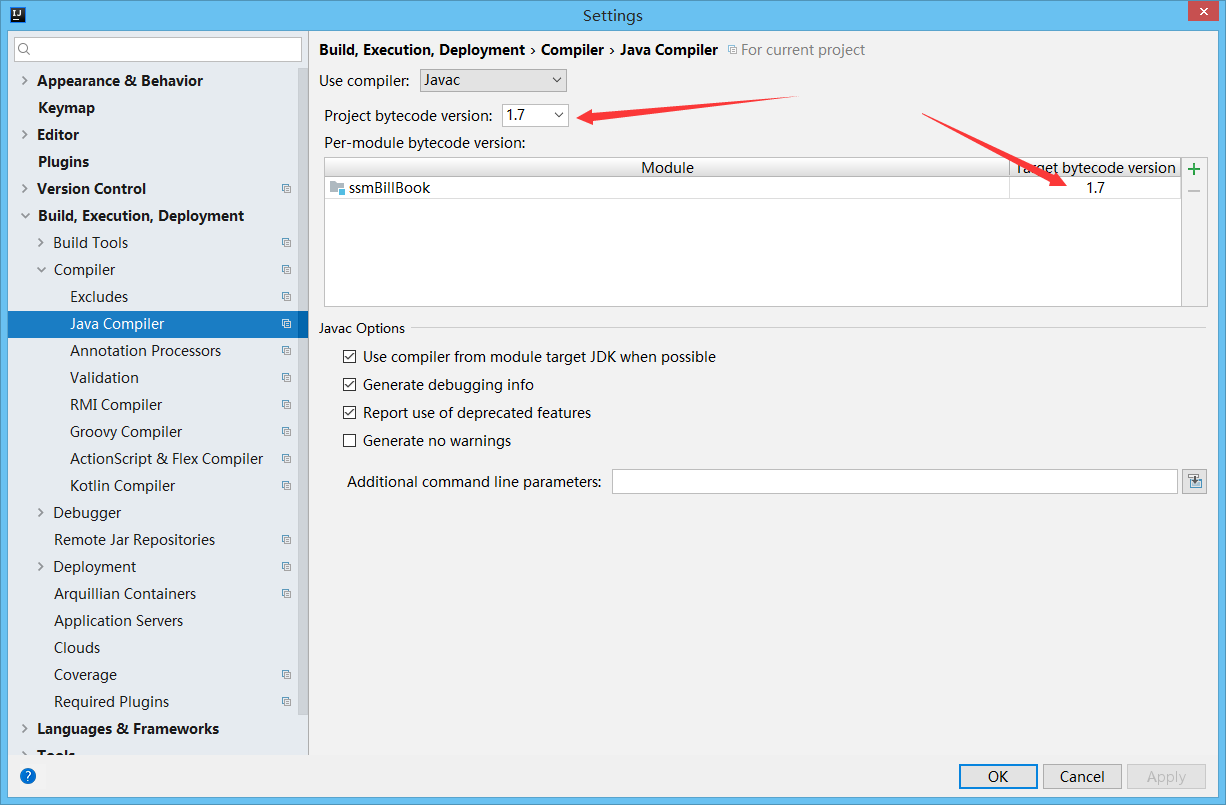Toggle Use compiler from module target JDK

pyautogui.click(x=349, y=357)
